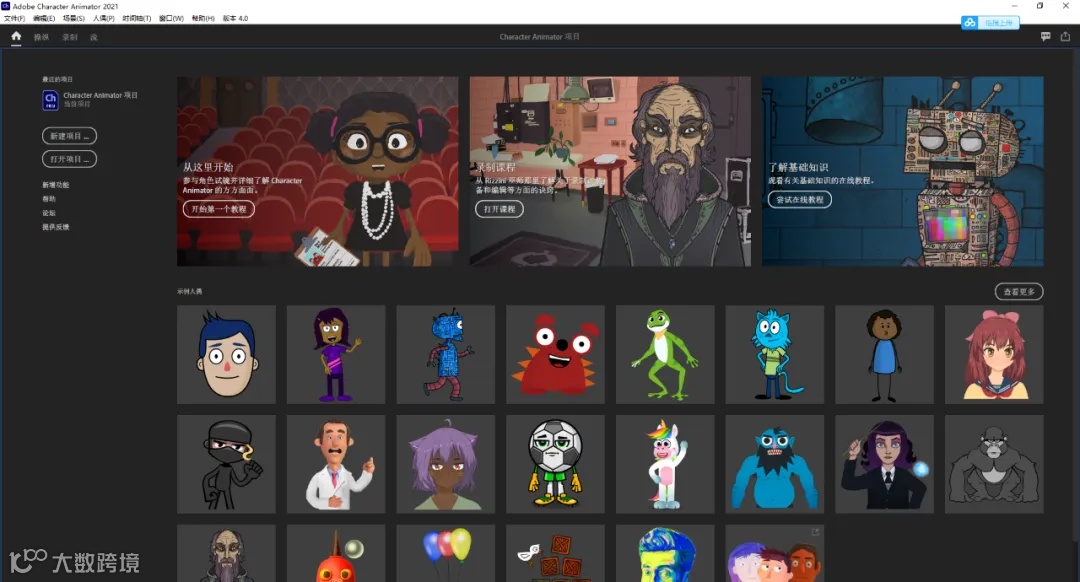Select the blue running robot puppet
This screenshot has width=1080, height=582.
coord(446,354)
